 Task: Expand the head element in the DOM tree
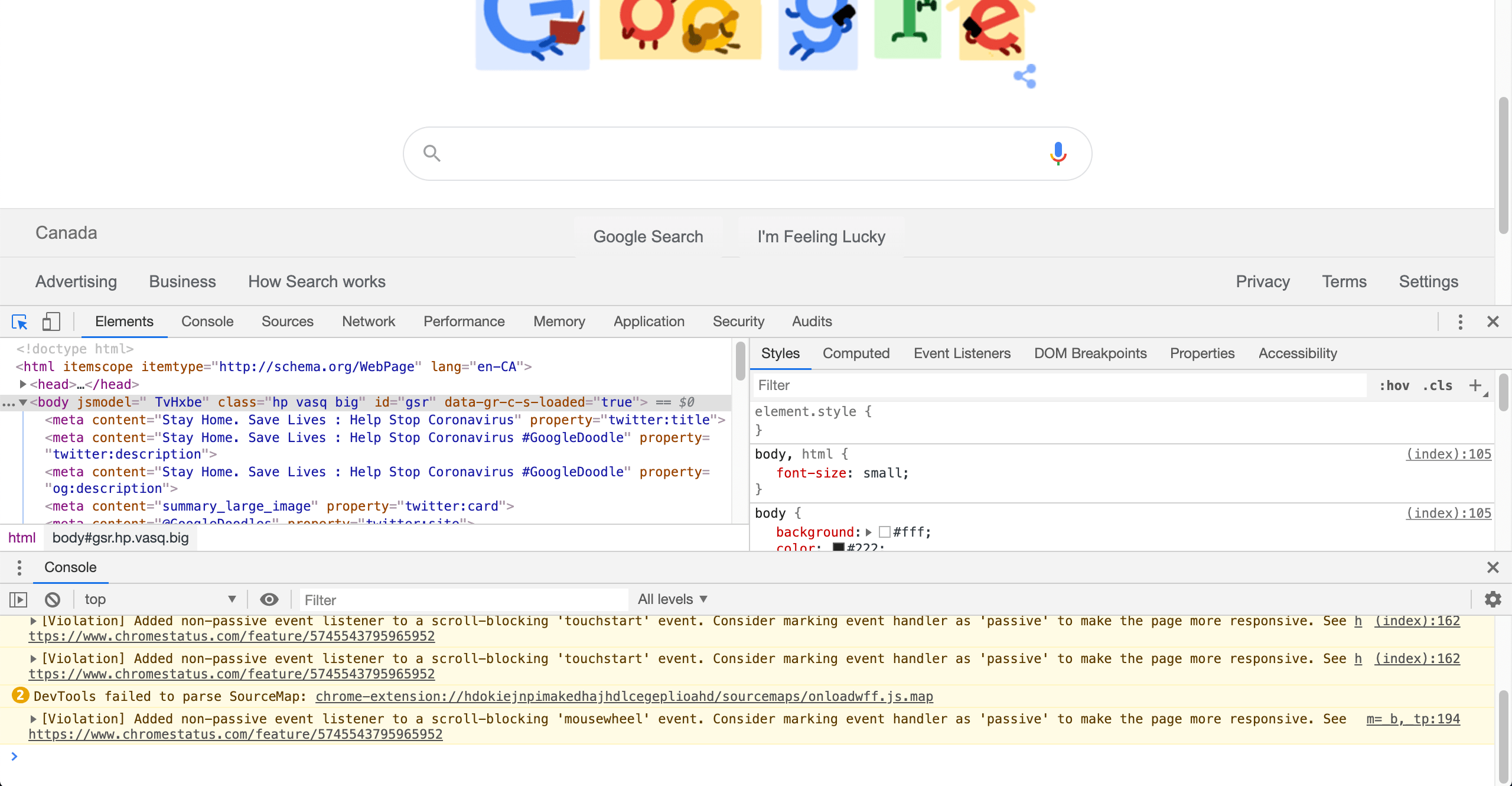22,384
